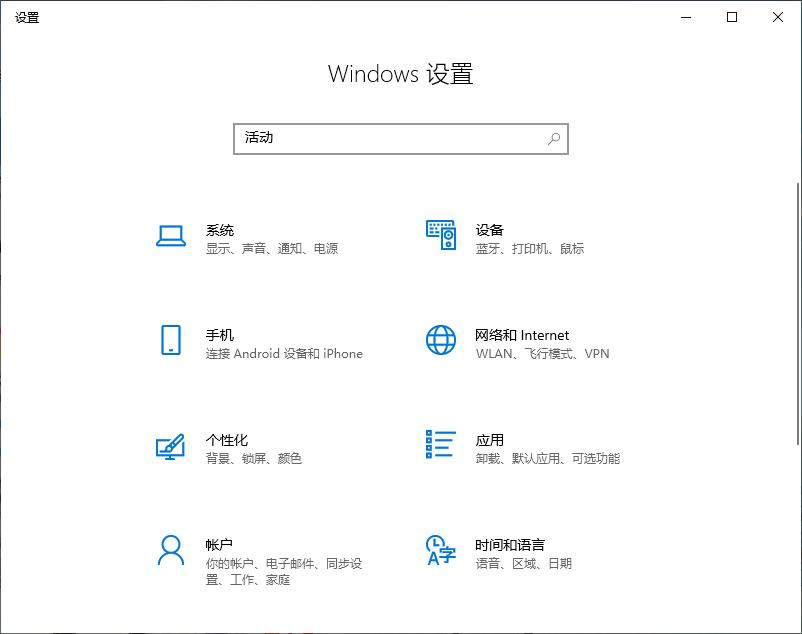The image size is (802, 634).
Task: Open 个性化 settings category title
Action: pos(227,440)
